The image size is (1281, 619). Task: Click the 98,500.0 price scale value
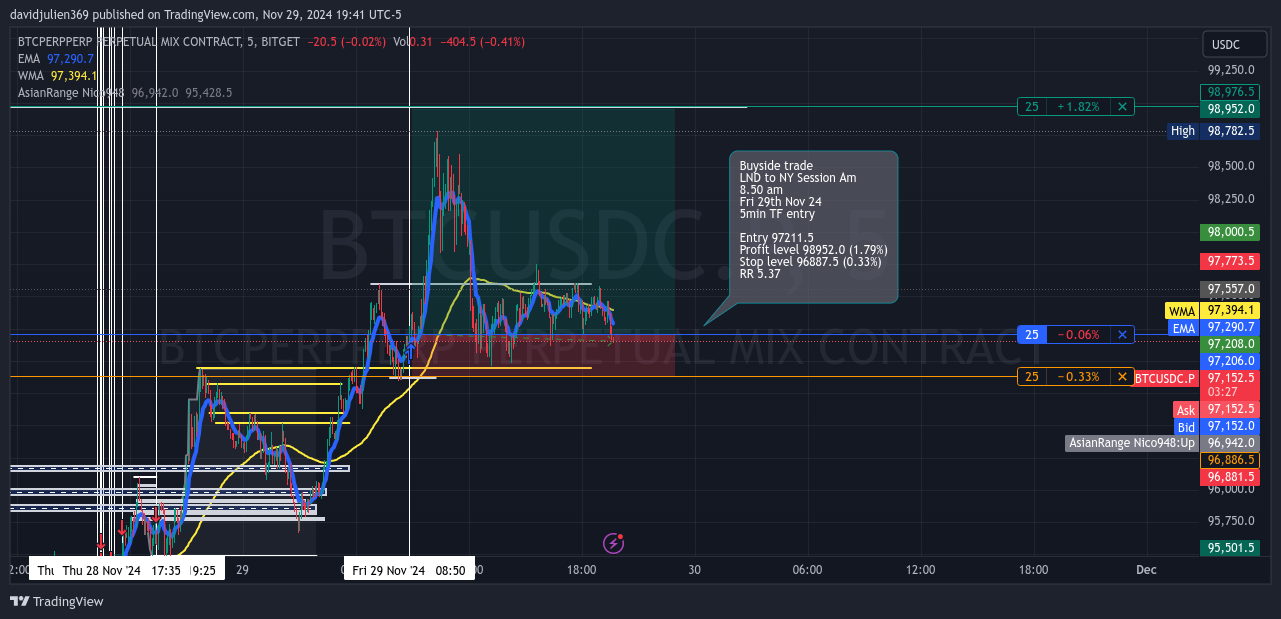1231,167
